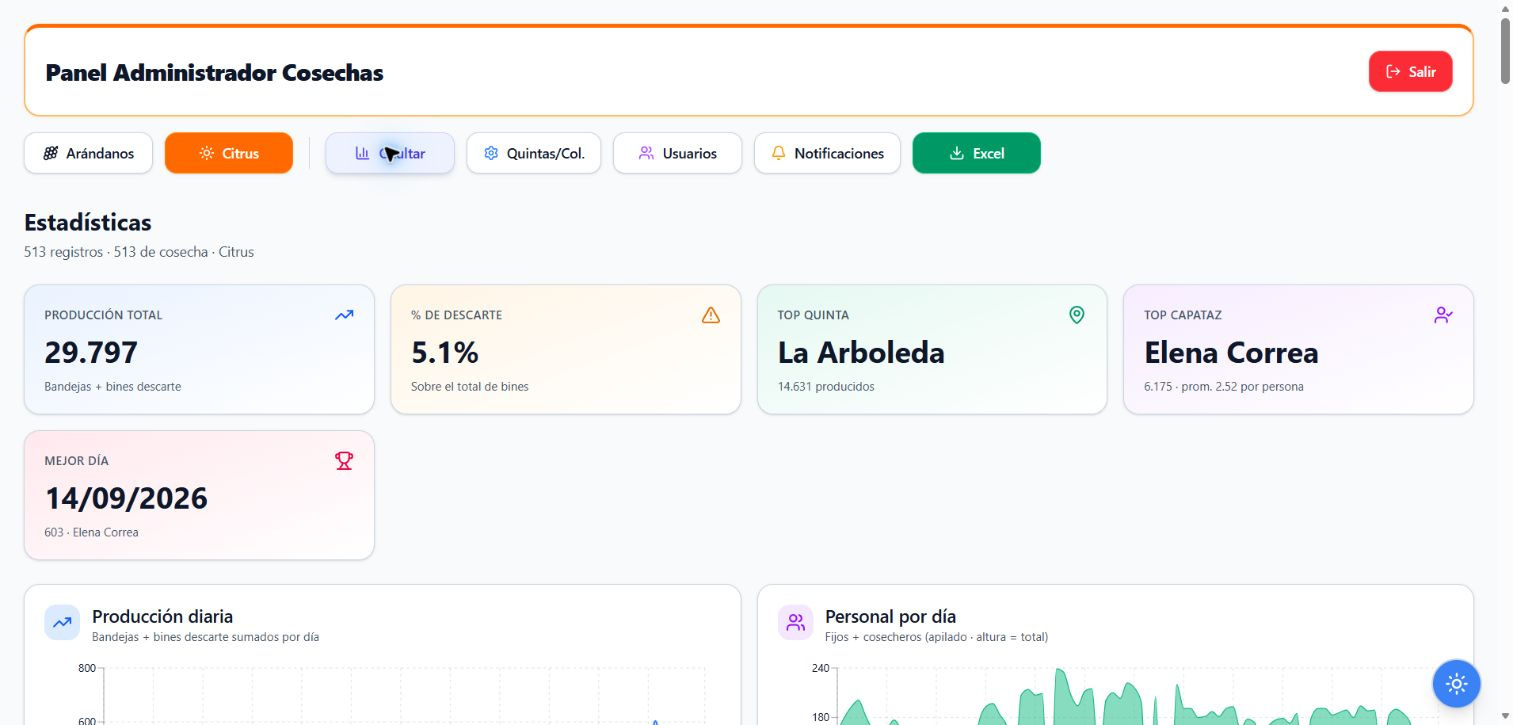Click the trophy icon in Mejor Día card

click(344, 461)
